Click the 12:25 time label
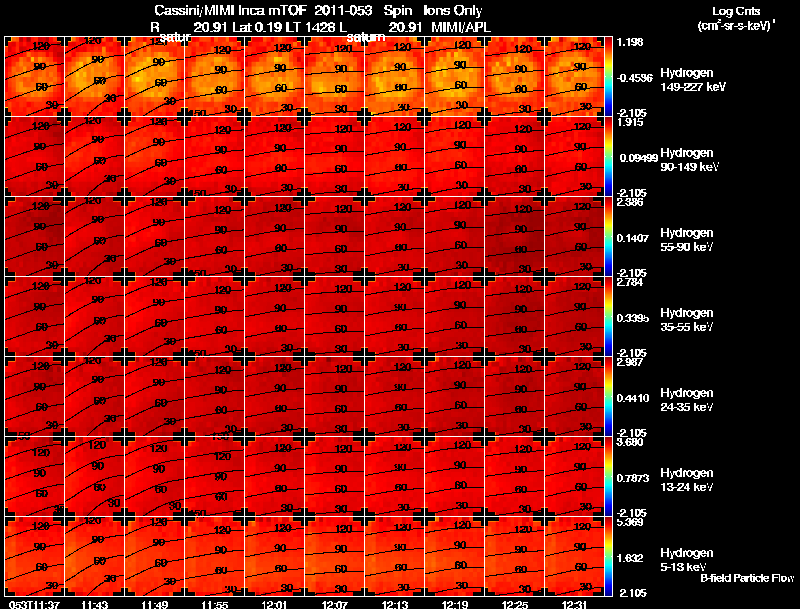This screenshot has height=609, width=800. 515,605
